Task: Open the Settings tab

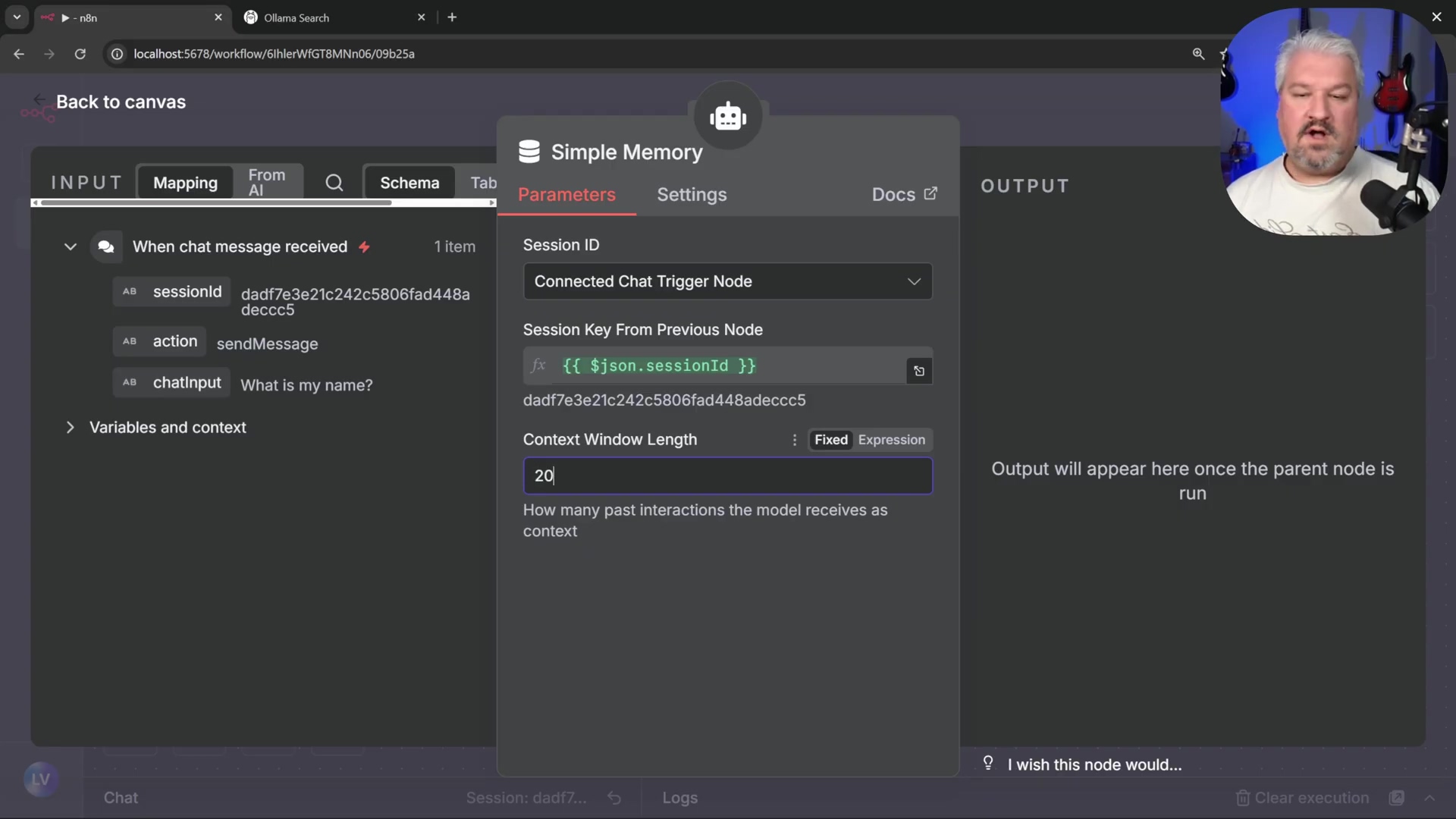Action: [691, 195]
